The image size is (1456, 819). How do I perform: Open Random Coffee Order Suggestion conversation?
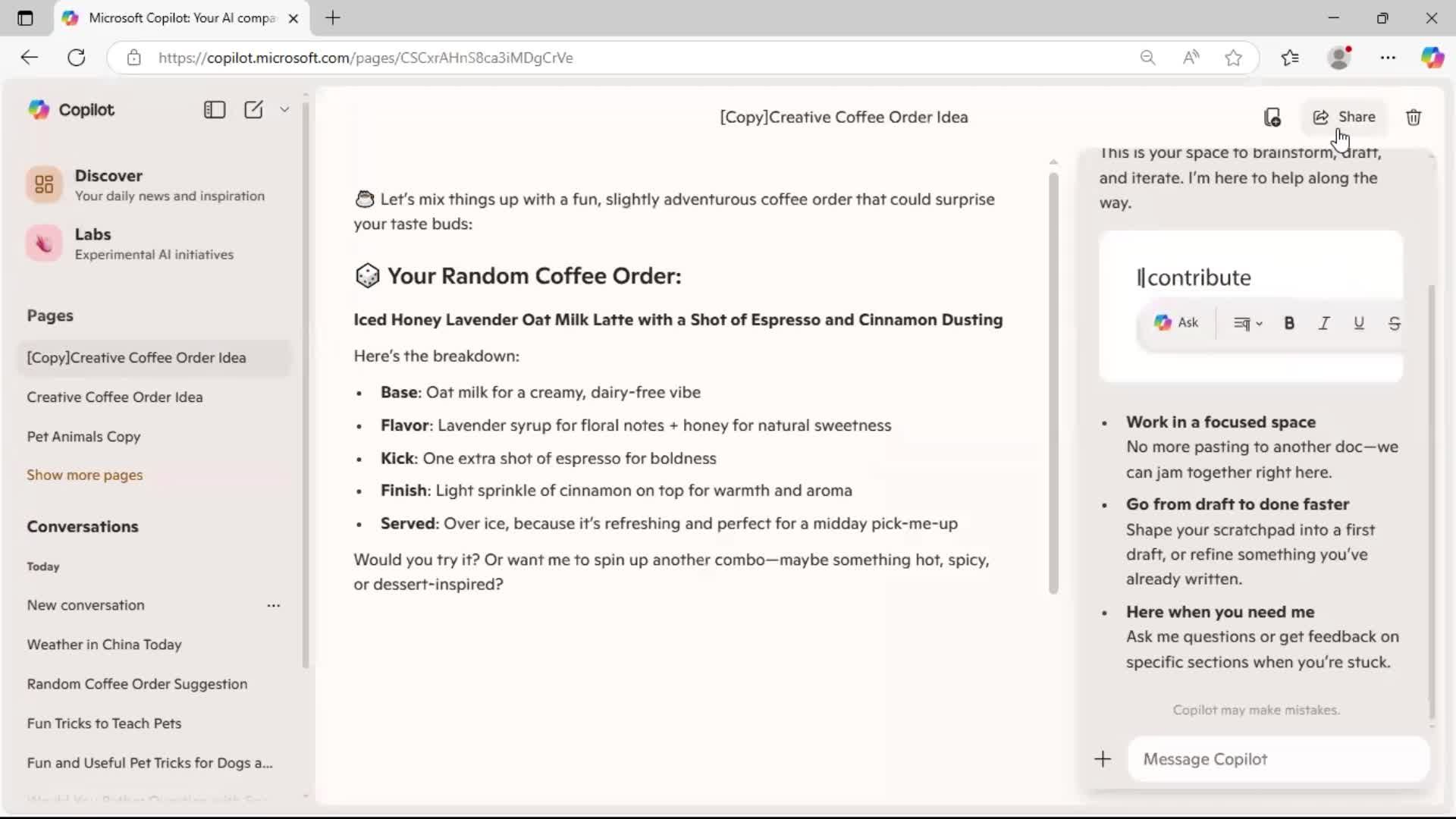(136, 684)
